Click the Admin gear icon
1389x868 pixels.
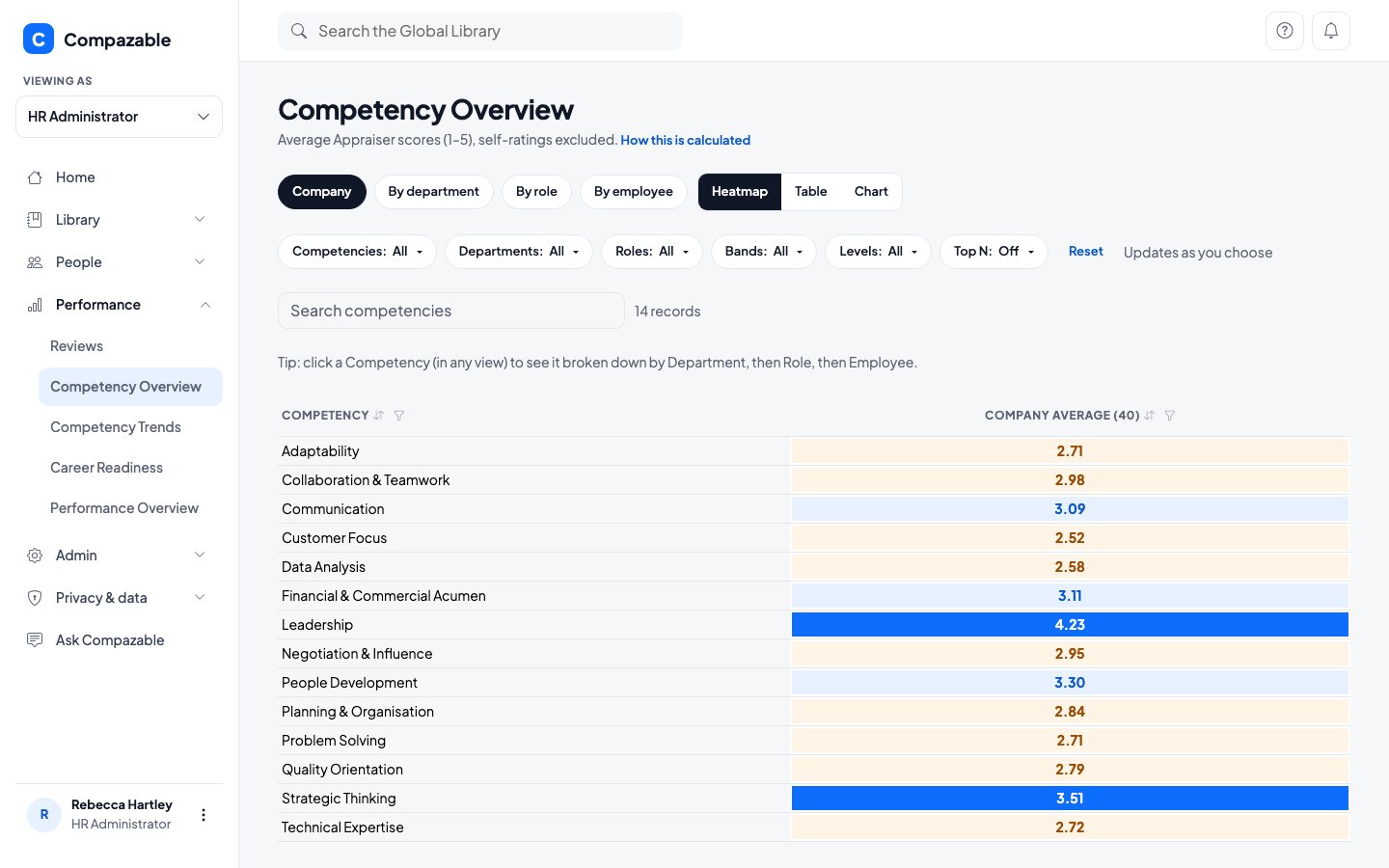click(x=35, y=556)
